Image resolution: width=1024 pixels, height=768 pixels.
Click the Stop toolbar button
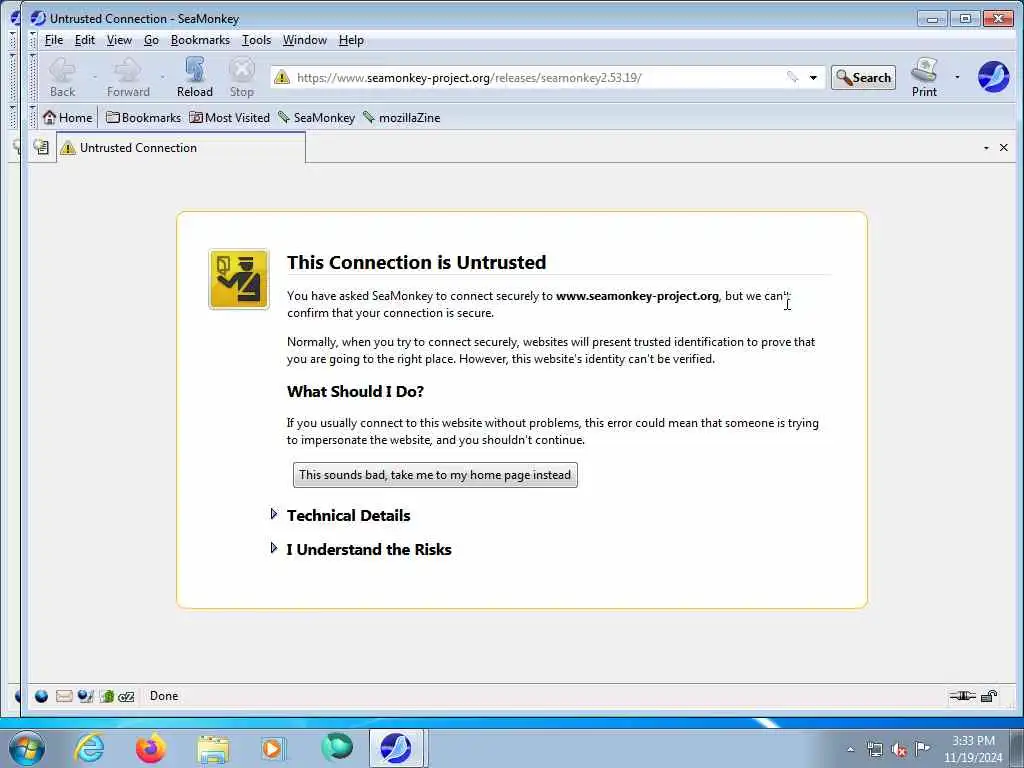pyautogui.click(x=242, y=77)
